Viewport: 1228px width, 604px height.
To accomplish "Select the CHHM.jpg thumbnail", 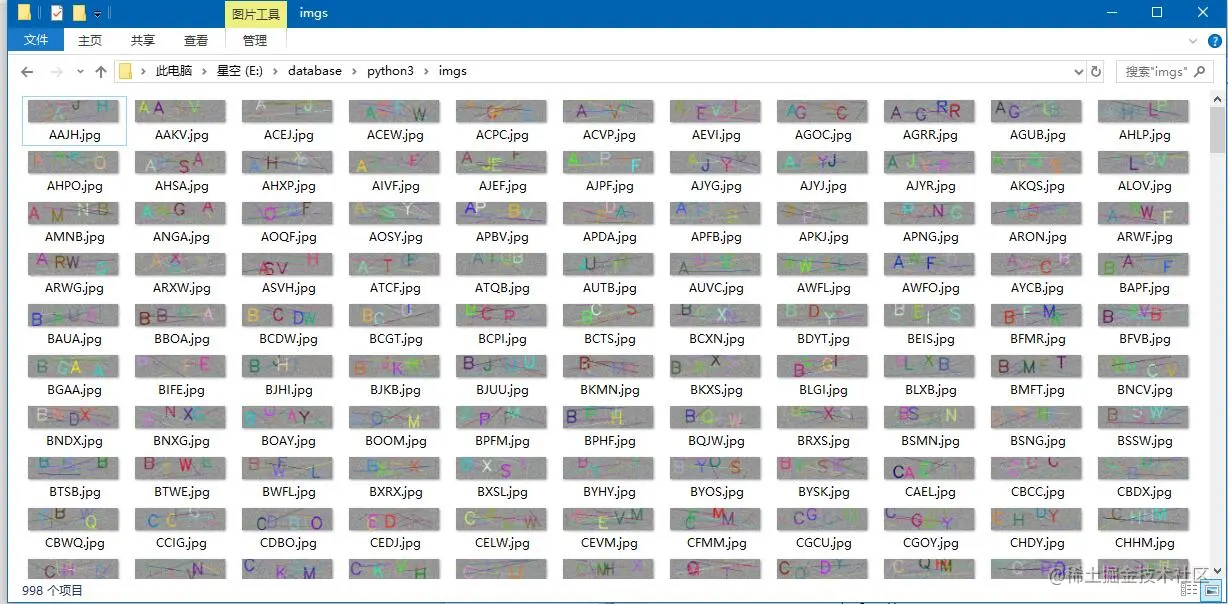I will 1144,519.
